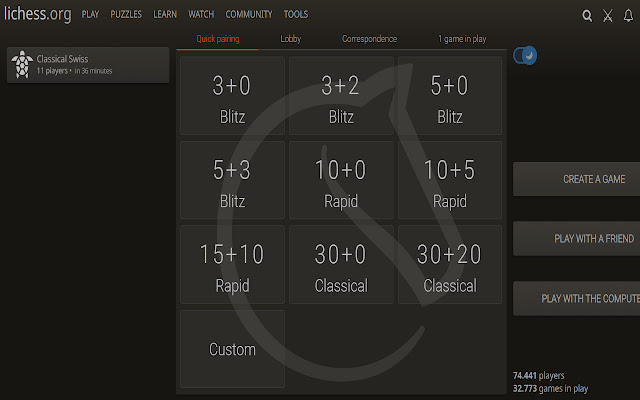This screenshot has width=640, height=400.
Task: Open the WATCH menu
Action: point(201,15)
